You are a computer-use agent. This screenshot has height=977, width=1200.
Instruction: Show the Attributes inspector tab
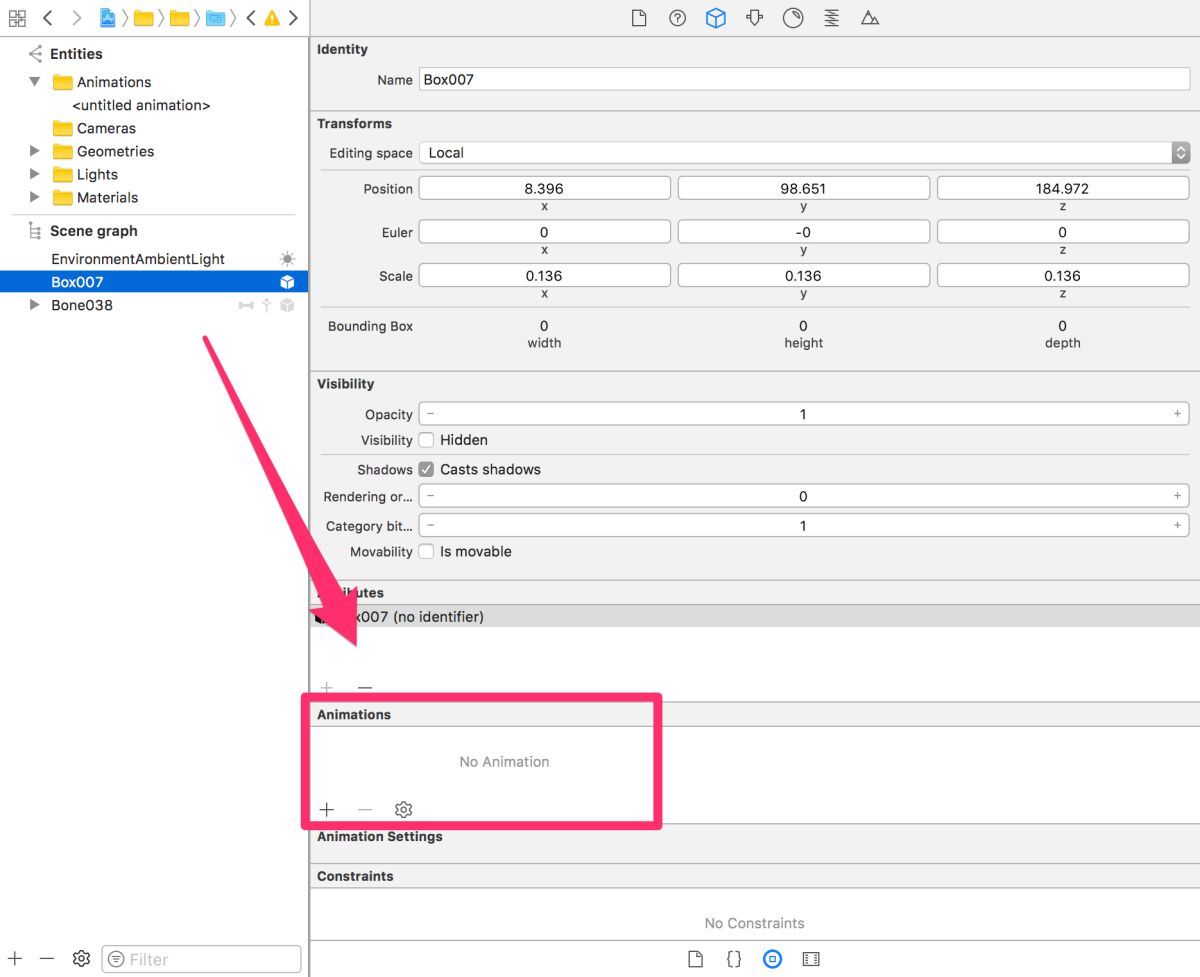pyautogui.click(x=754, y=18)
